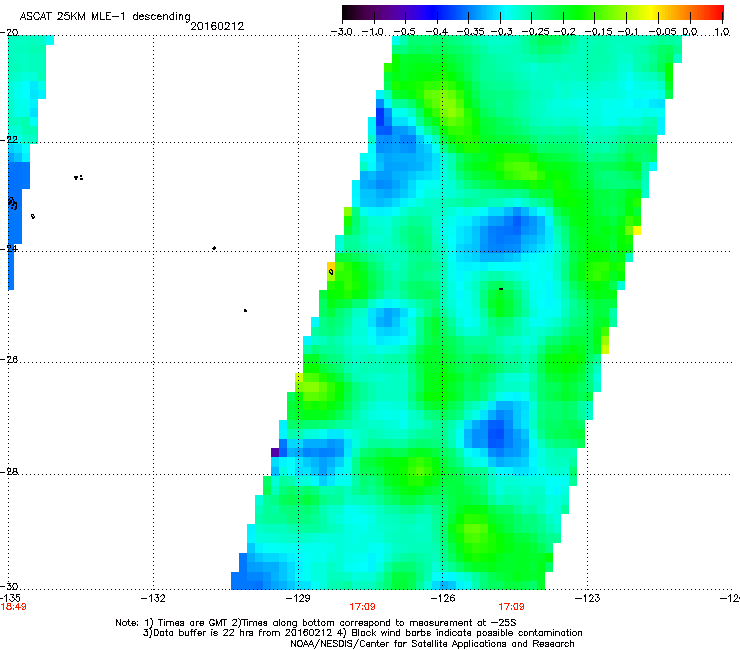Select the -22 latitude axis label

(10, 140)
